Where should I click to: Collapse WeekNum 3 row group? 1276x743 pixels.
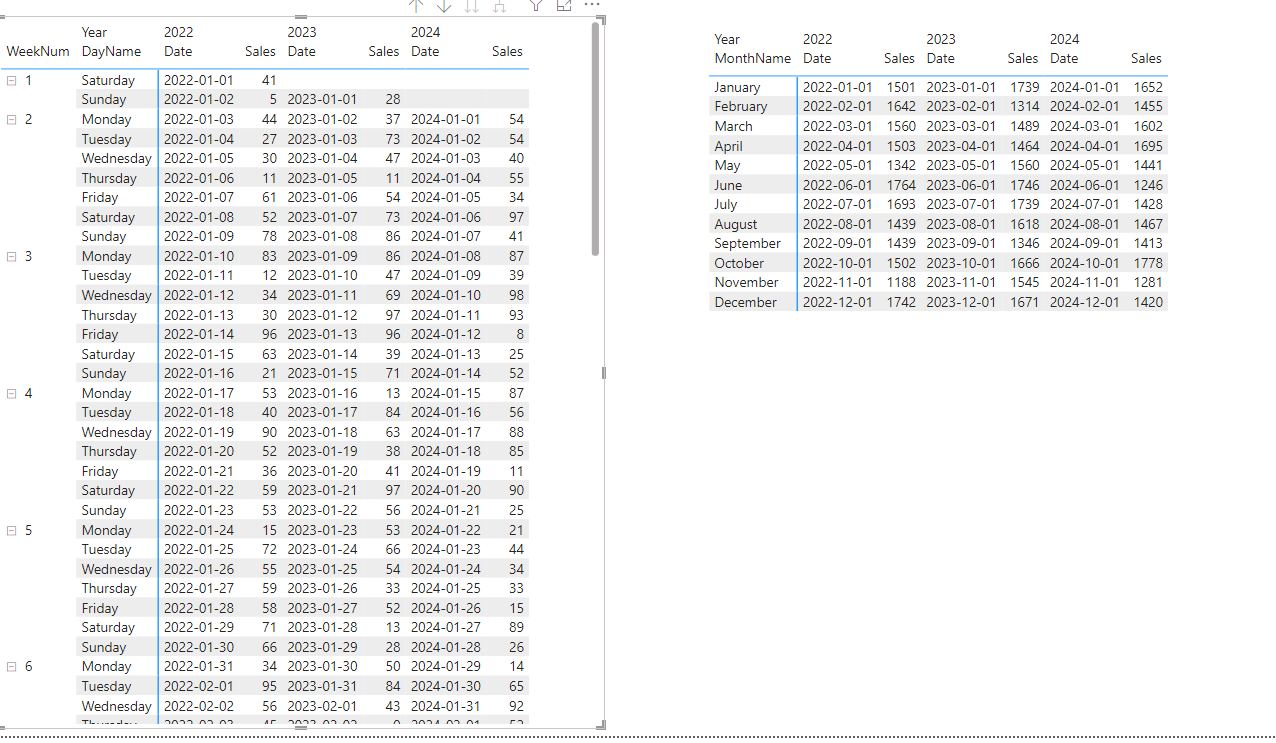pyautogui.click(x=11, y=256)
